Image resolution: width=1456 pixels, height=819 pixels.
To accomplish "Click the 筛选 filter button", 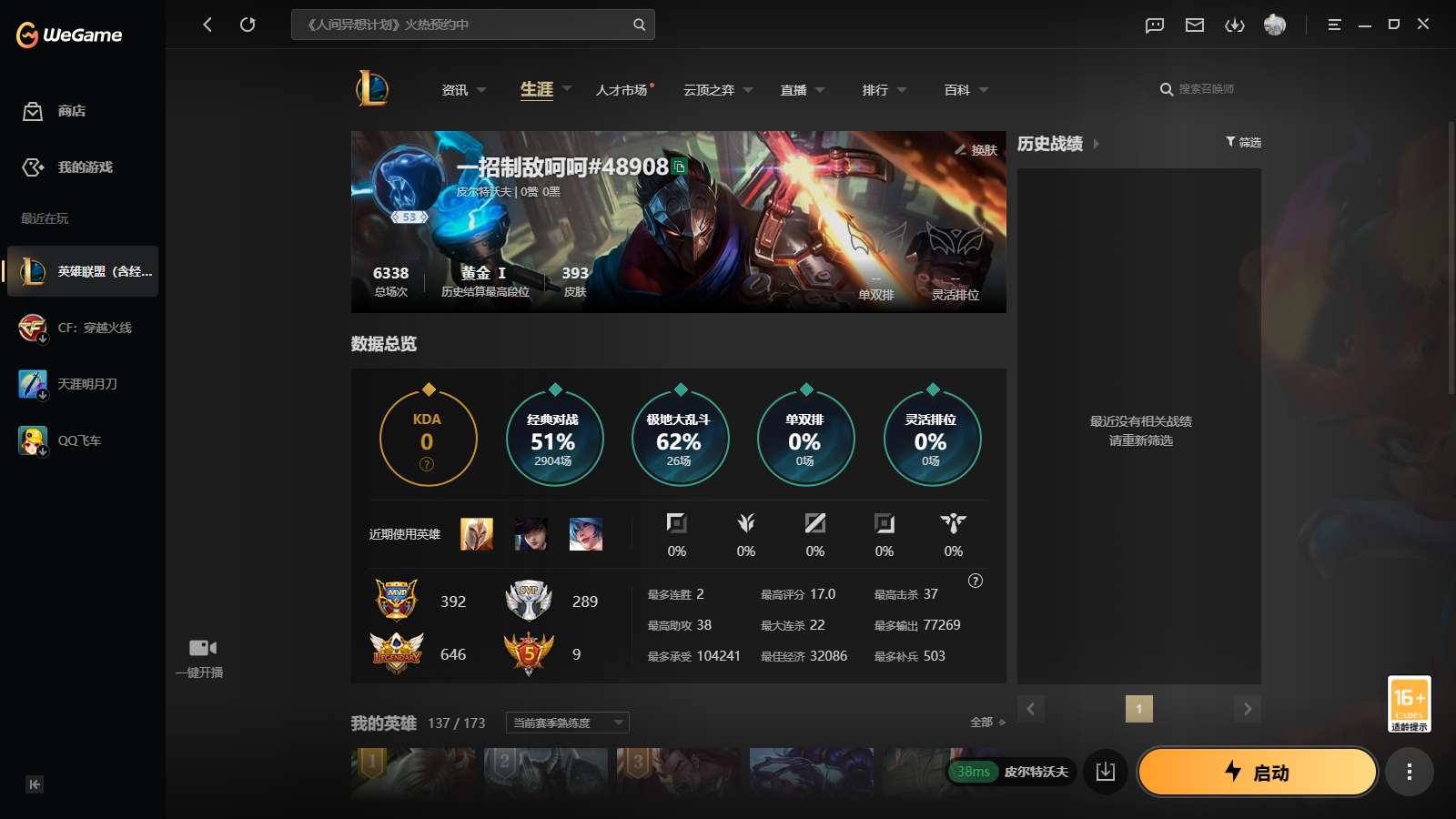I will [1243, 142].
